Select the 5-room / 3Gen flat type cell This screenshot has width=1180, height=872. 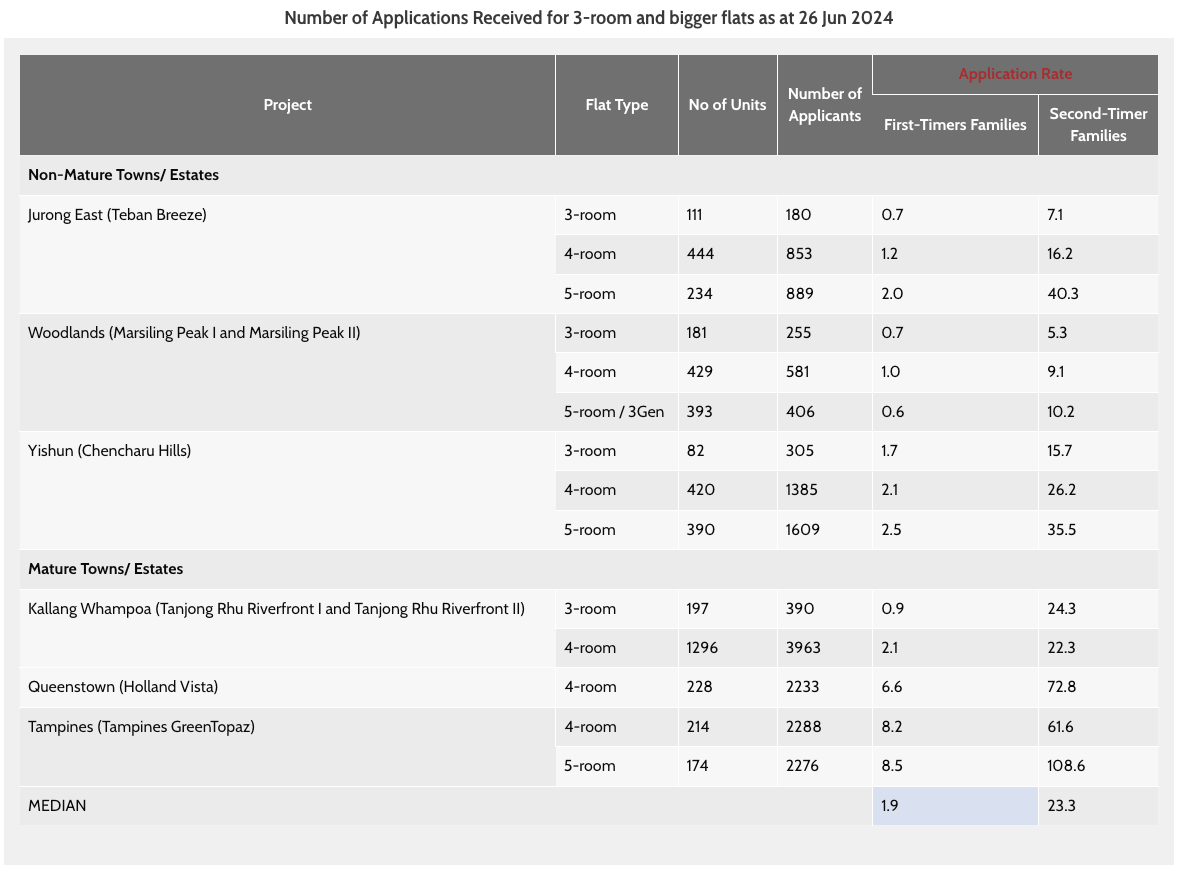point(616,412)
